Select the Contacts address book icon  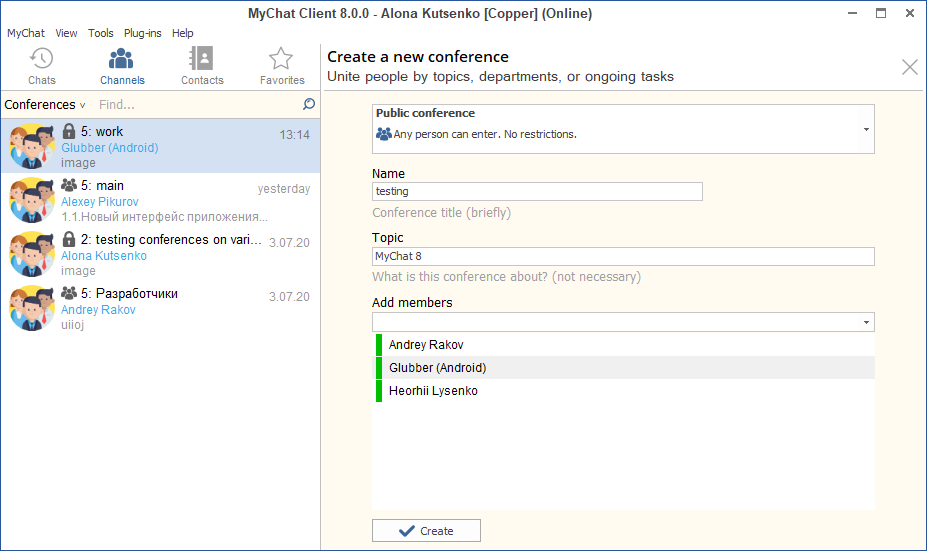(202, 59)
